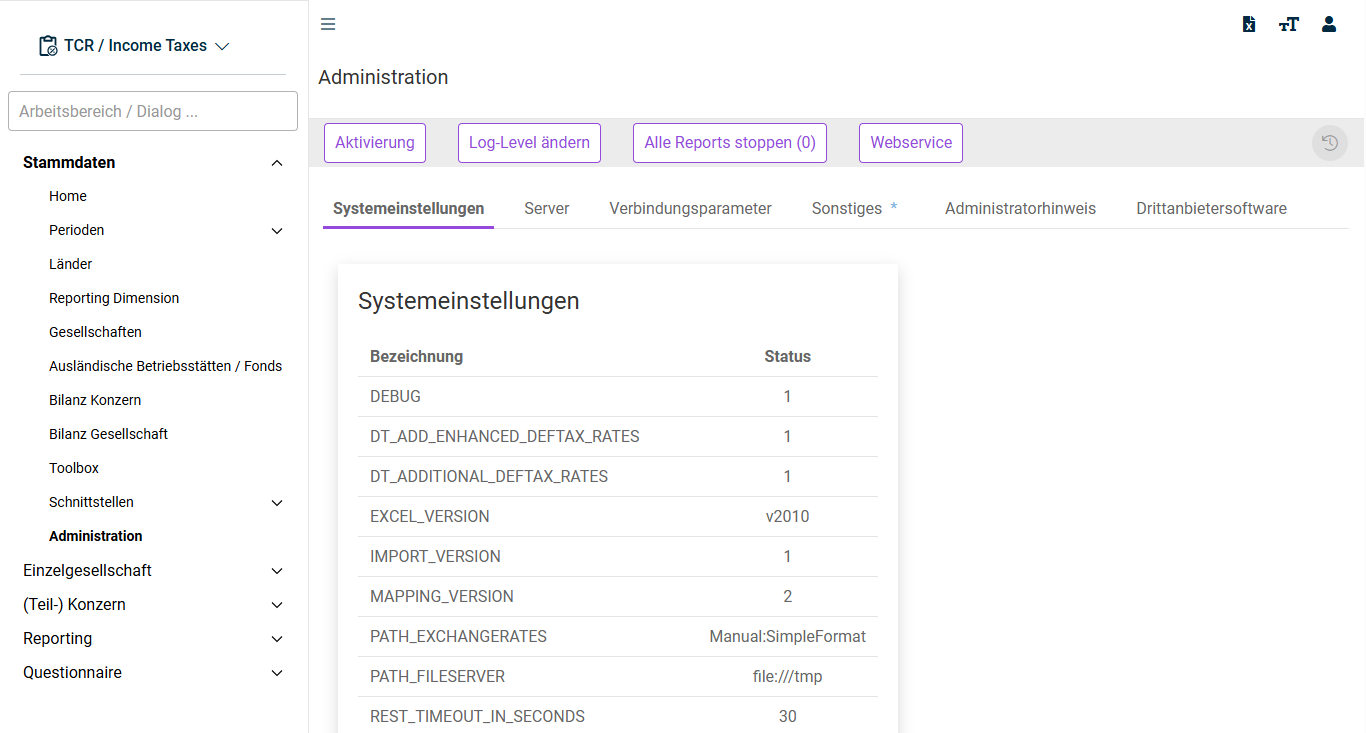Select the Systemeinstellungen tab

408,209
